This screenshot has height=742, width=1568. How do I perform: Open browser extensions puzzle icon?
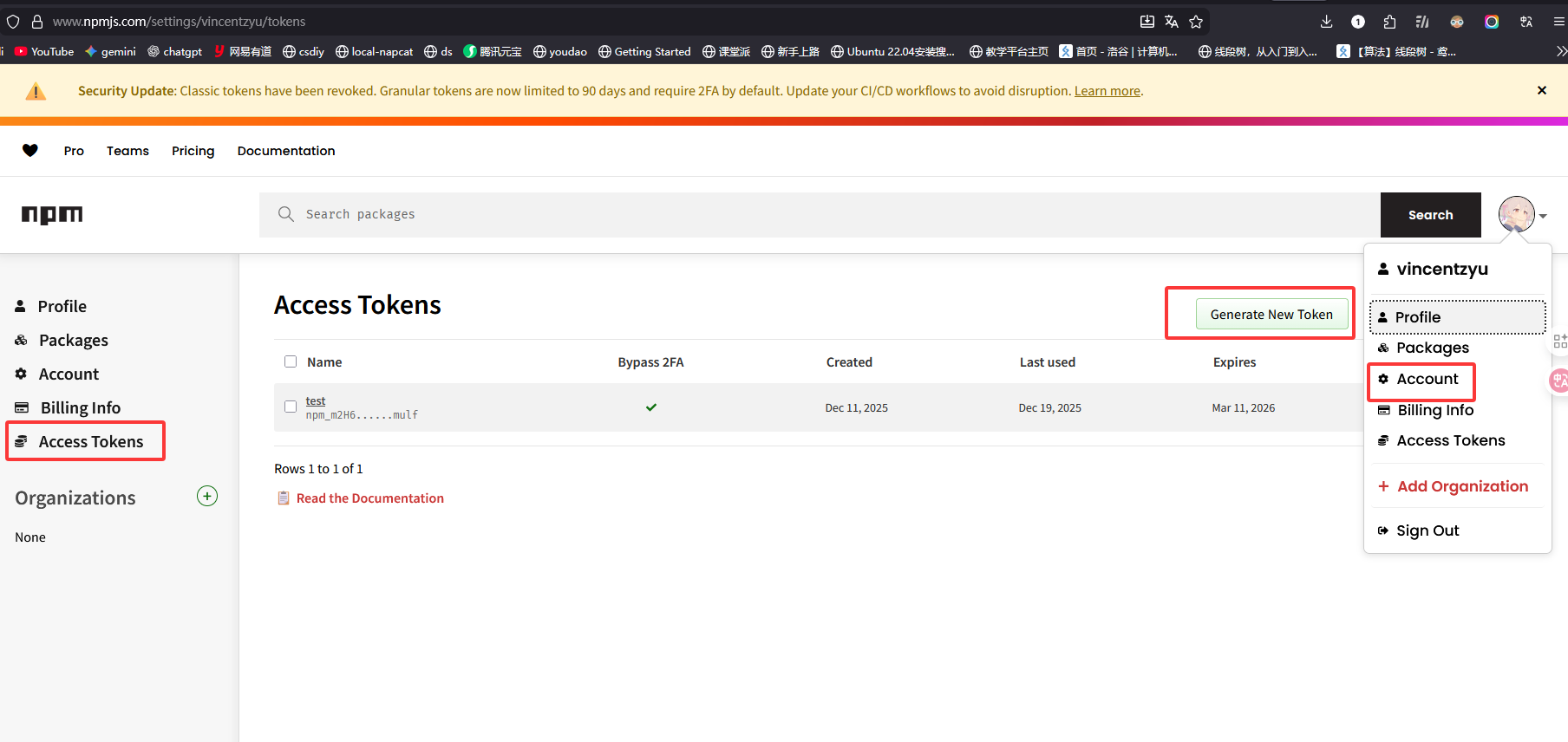(x=1389, y=22)
